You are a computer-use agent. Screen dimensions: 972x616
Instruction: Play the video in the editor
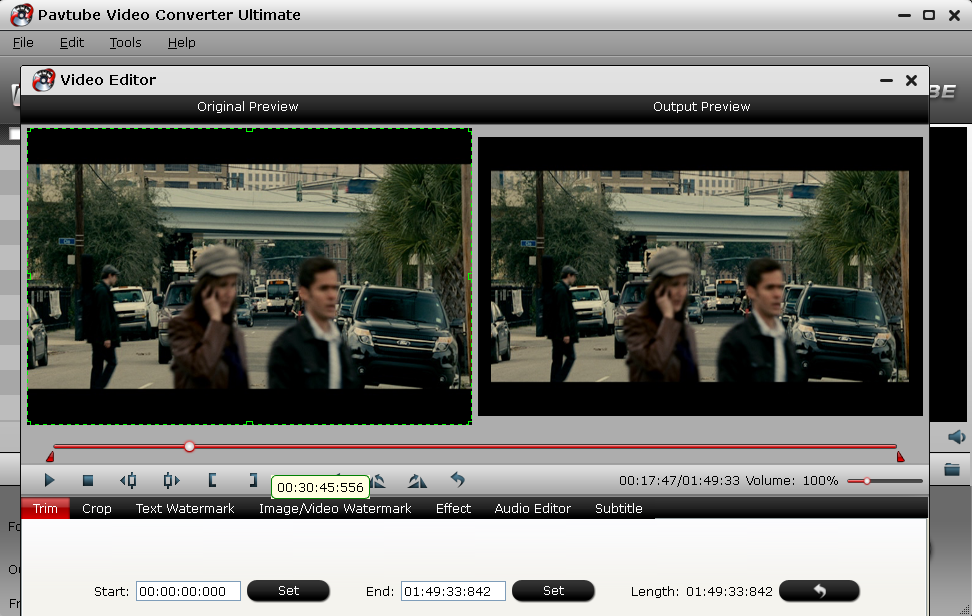pos(50,480)
